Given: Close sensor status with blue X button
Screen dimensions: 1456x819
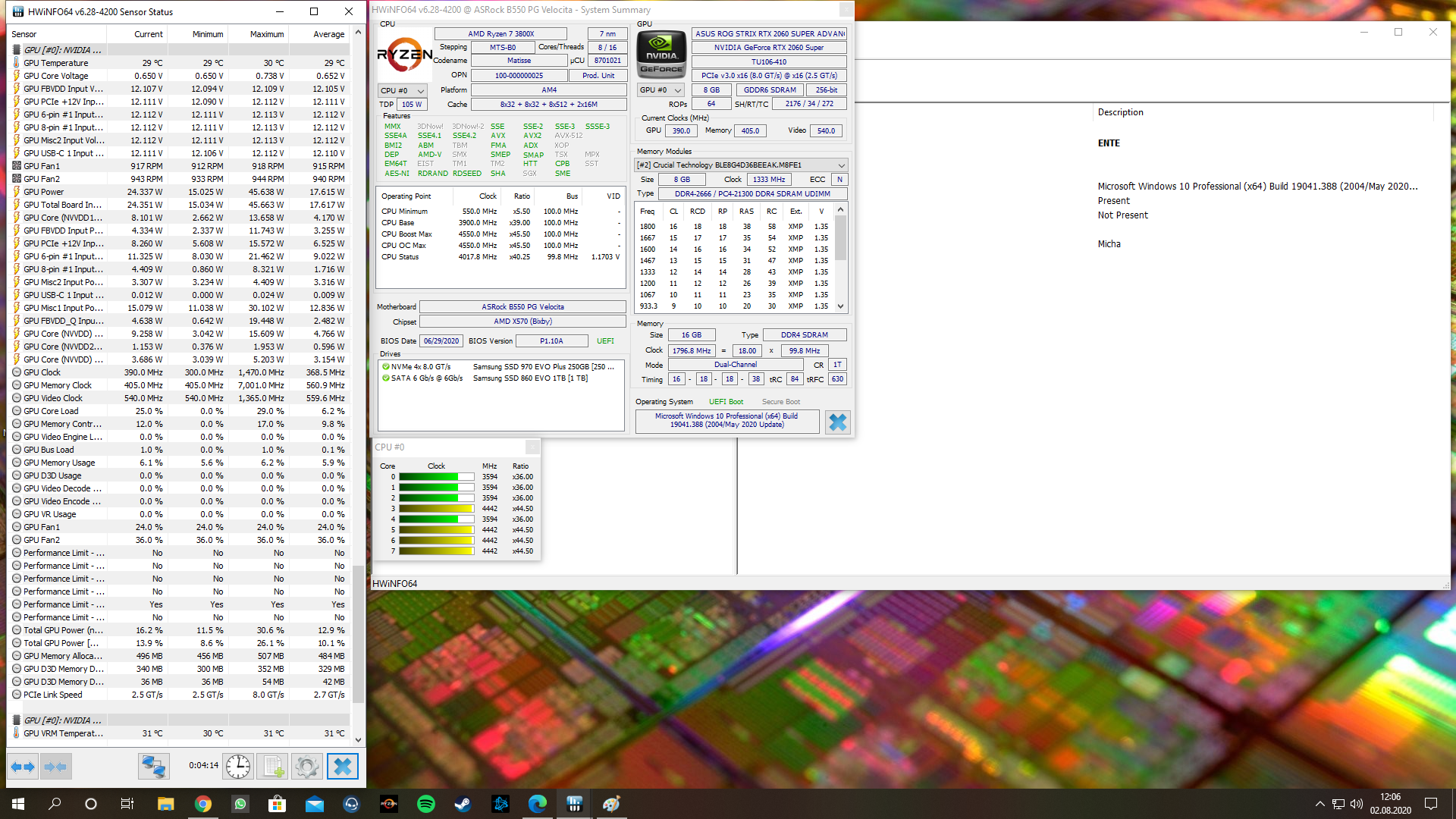Looking at the screenshot, I should [x=342, y=767].
